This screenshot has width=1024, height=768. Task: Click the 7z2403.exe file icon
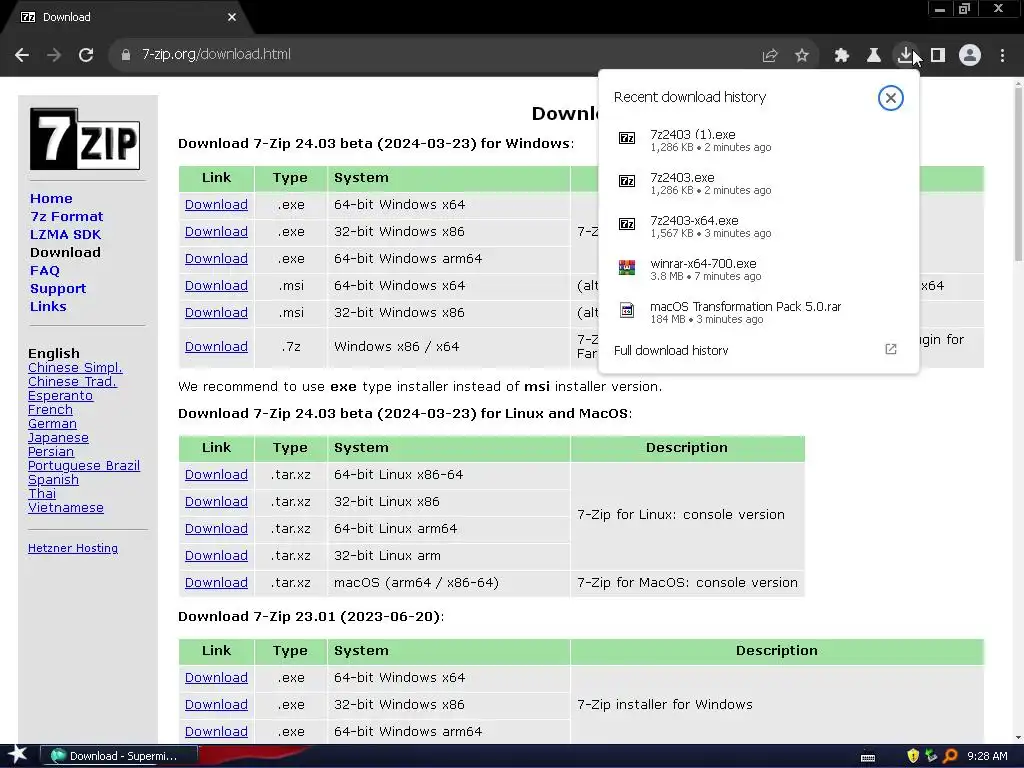[627, 181]
